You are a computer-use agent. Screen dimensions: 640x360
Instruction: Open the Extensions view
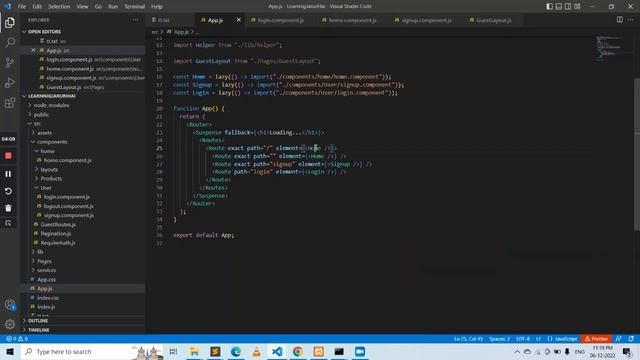coord(10,102)
